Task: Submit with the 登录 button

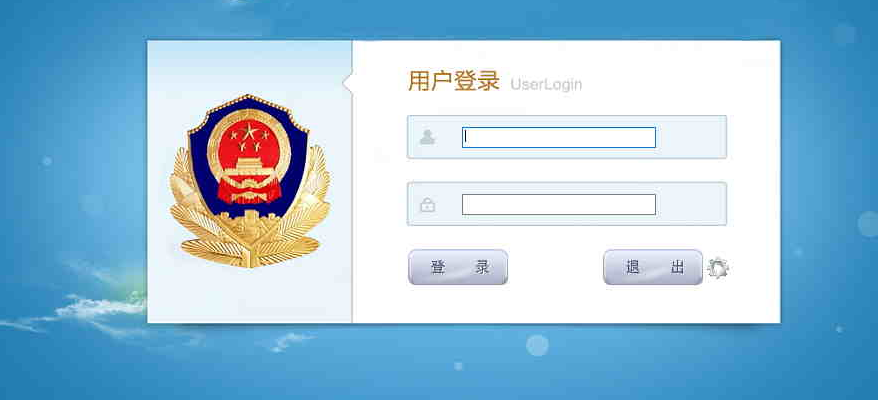Action: coord(458,267)
